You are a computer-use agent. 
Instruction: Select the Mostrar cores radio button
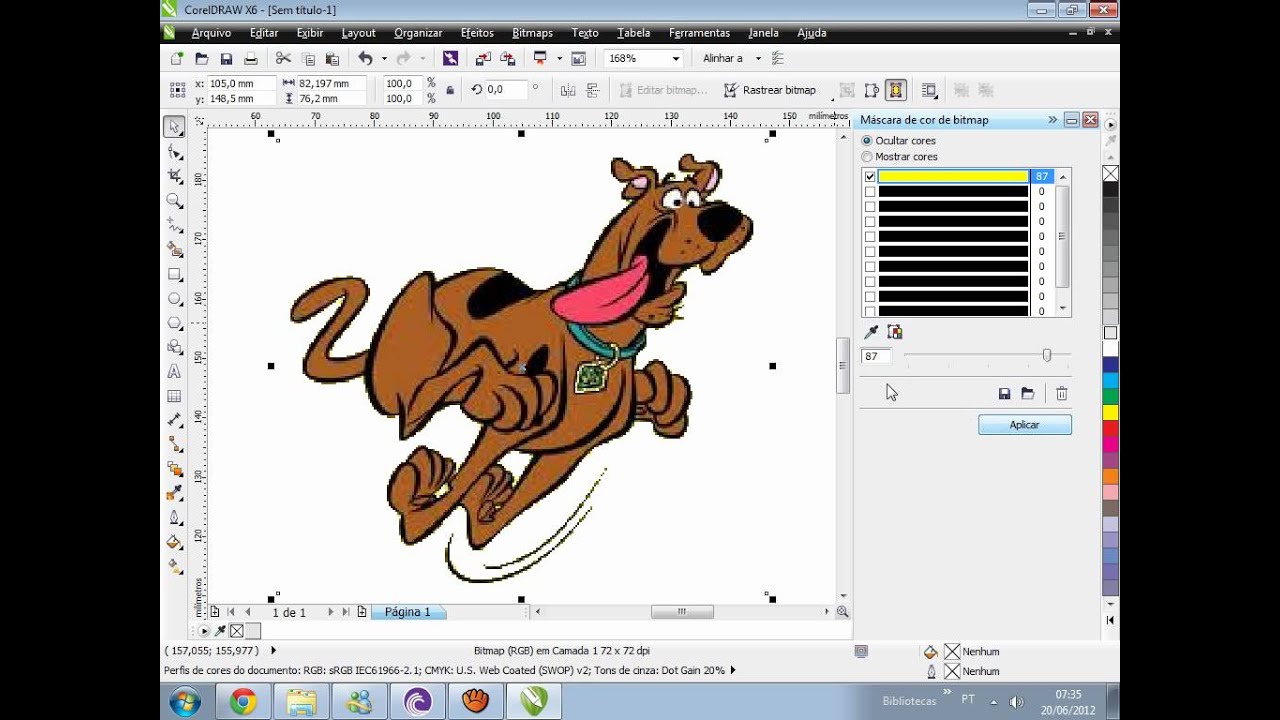[867, 157]
